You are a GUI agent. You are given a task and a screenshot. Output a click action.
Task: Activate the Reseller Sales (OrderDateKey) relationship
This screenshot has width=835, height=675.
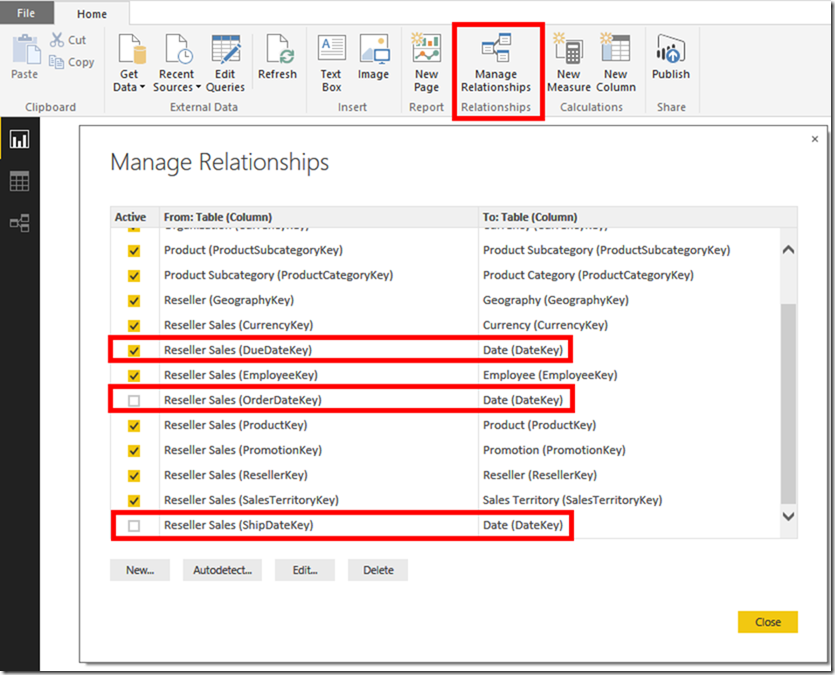coord(134,401)
